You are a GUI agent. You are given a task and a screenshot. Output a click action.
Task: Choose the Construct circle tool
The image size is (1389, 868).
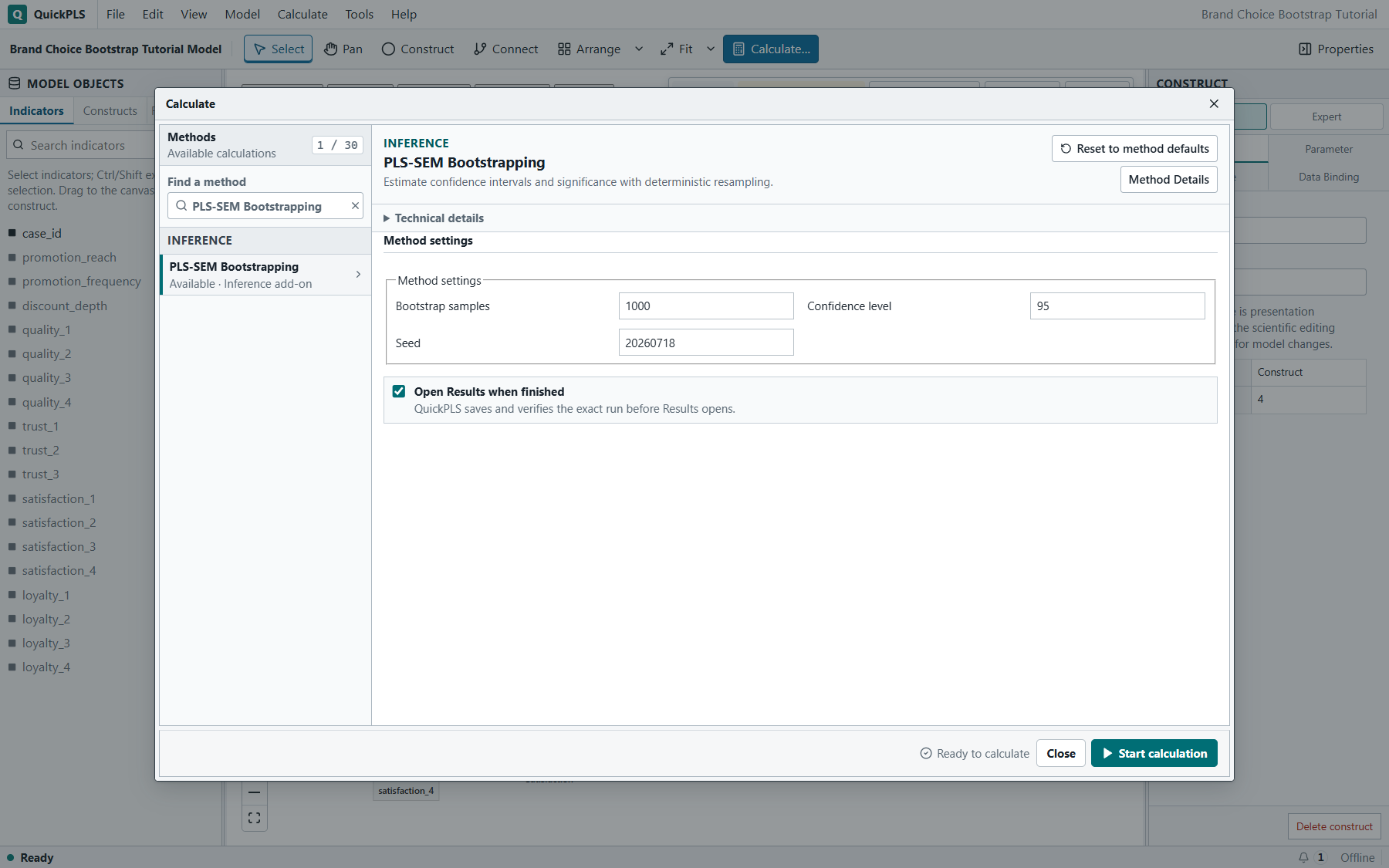(x=417, y=49)
